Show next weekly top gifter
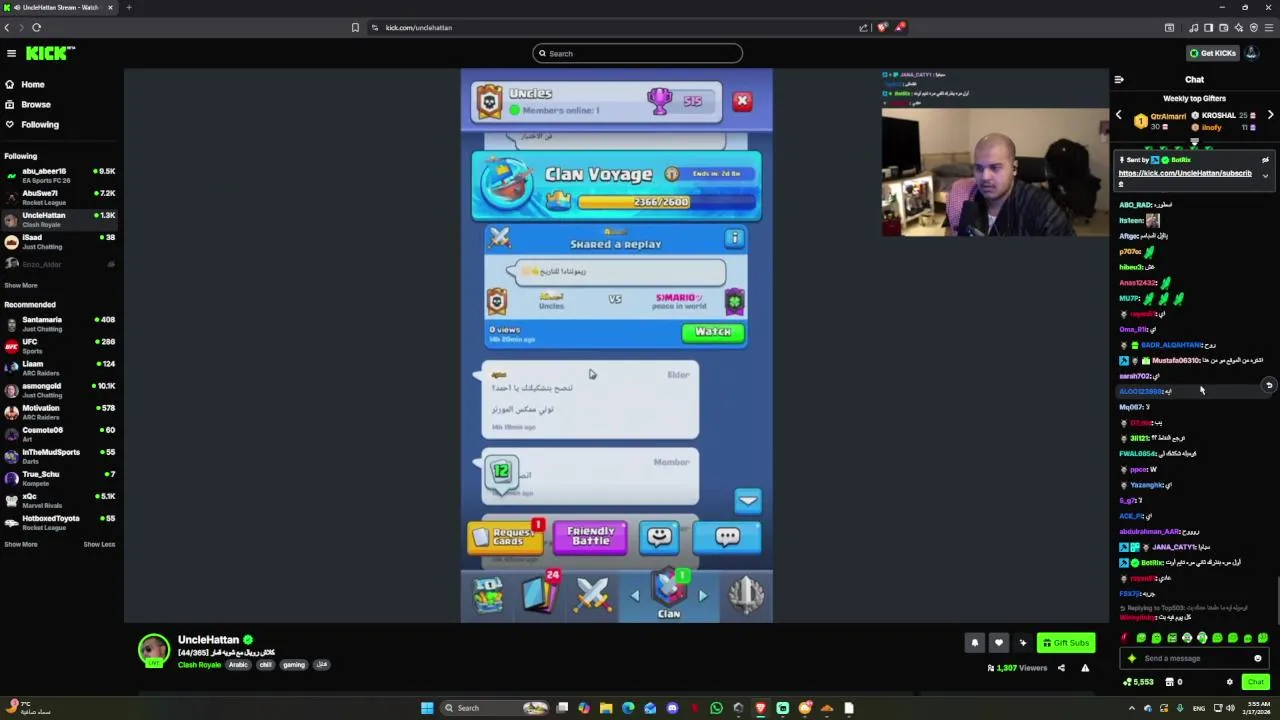 click(1270, 116)
